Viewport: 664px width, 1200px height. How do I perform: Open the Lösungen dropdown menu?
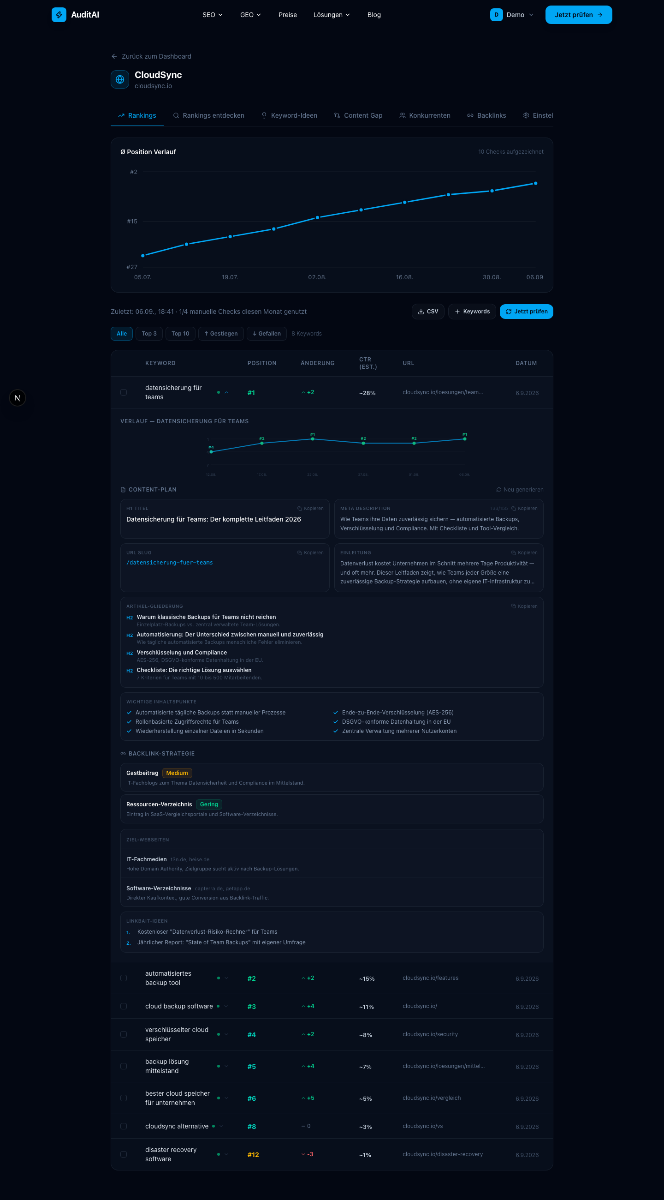point(331,15)
